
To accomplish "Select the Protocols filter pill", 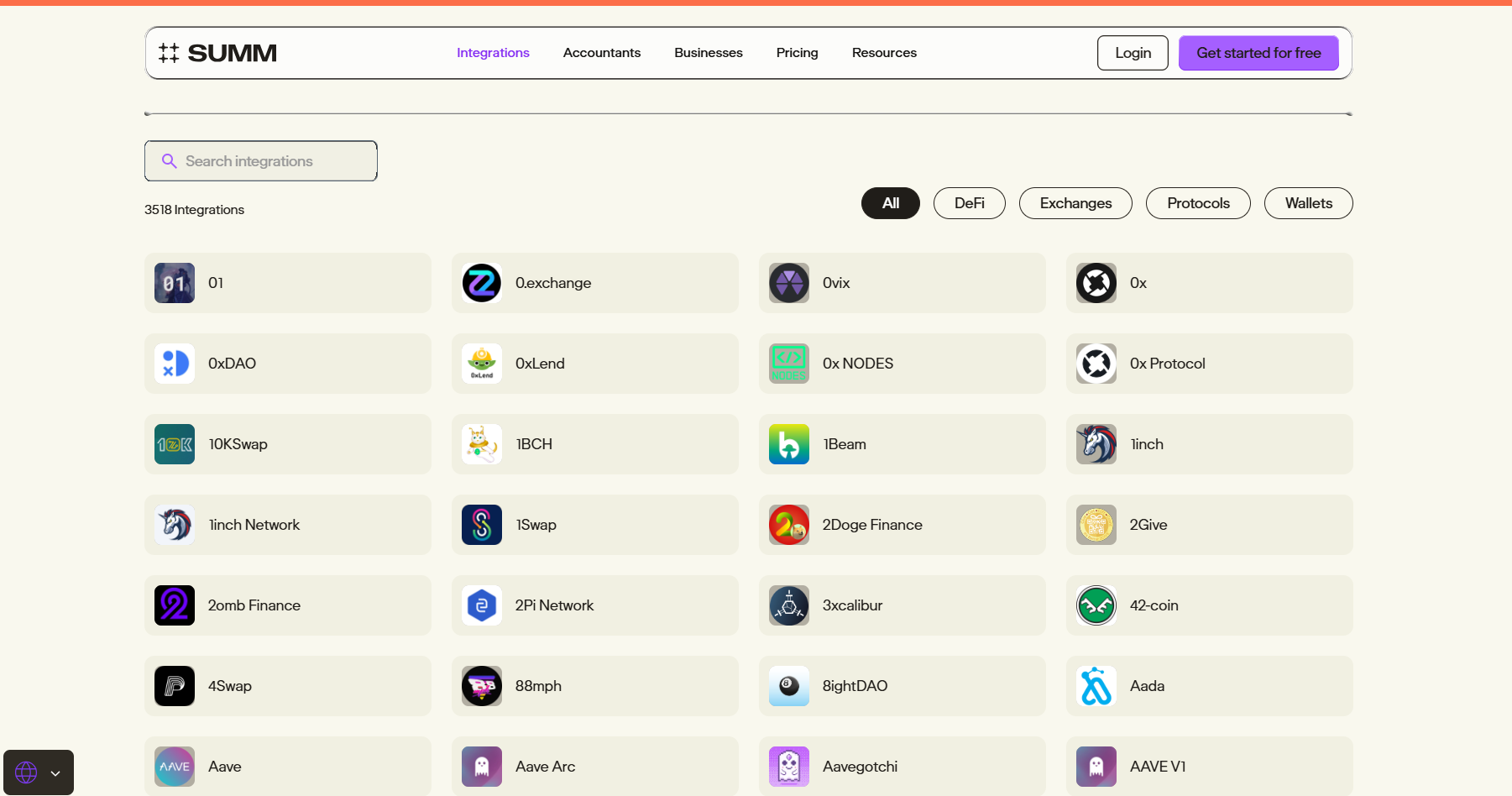I will (x=1198, y=203).
